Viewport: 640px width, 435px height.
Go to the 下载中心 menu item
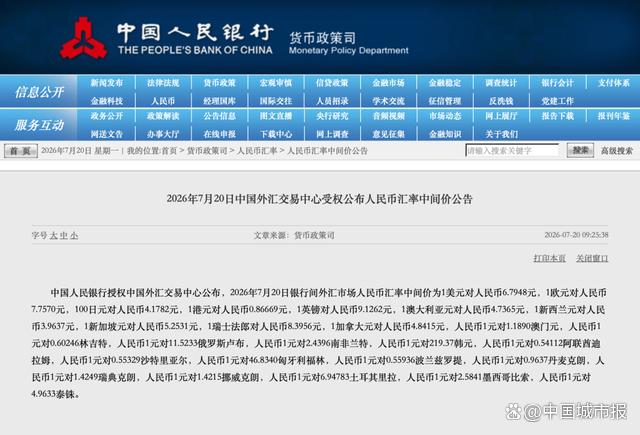[276, 134]
